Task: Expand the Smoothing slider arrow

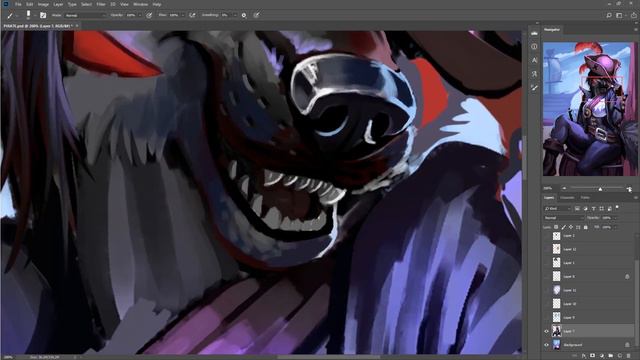Action: pyautogui.click(x=235, y=15)
